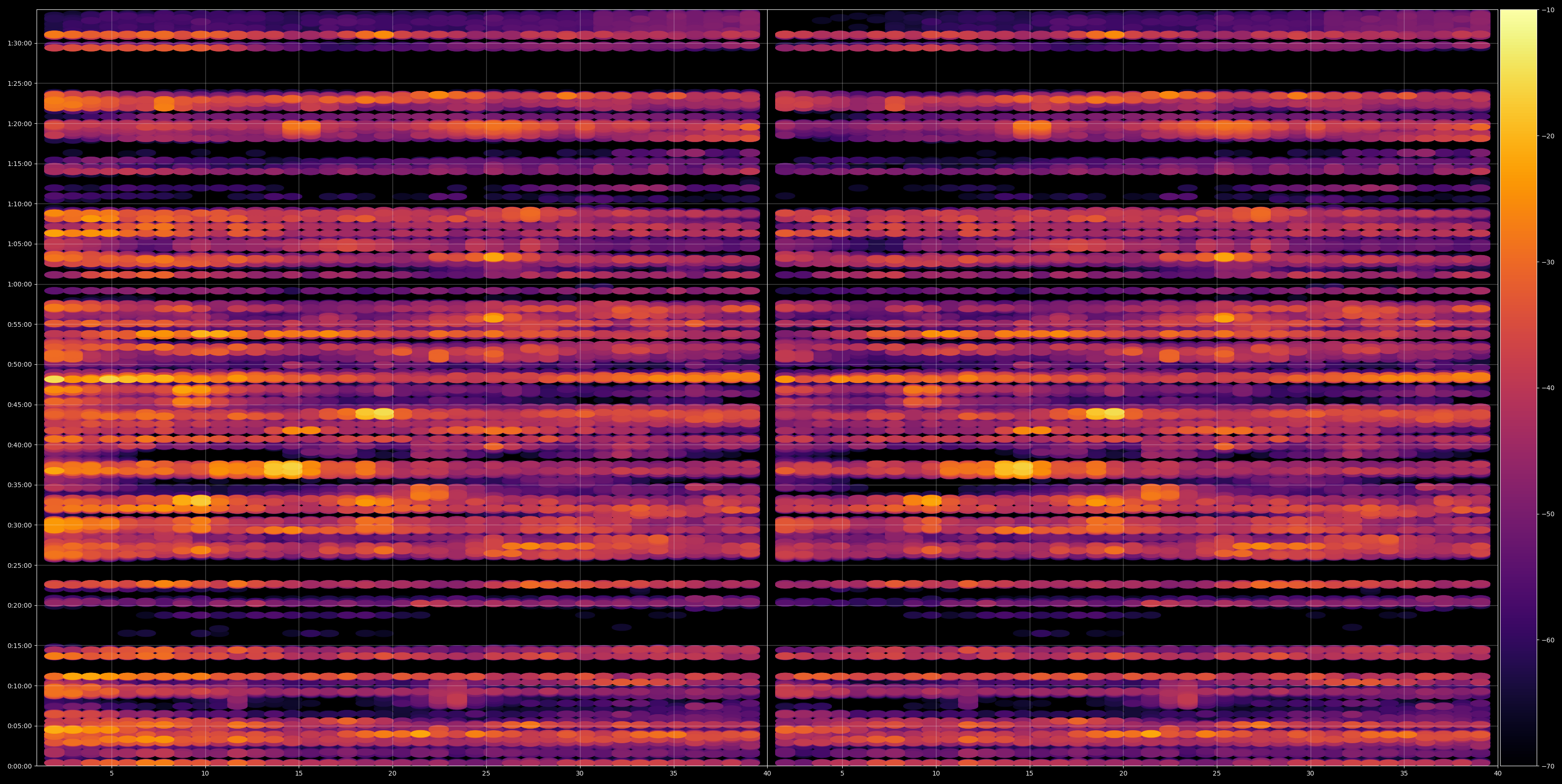1562x784 pixels.
Task: Click the 0:15:00 time axis label
Action: tap(19, 646)
